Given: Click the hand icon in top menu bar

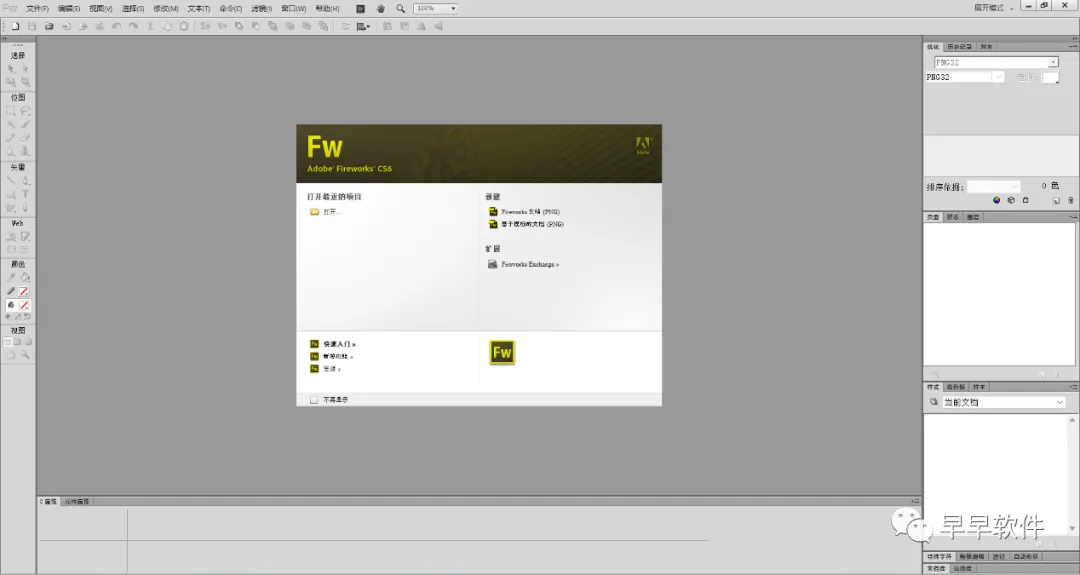Looking at the screenshot, I should point(381,8).
